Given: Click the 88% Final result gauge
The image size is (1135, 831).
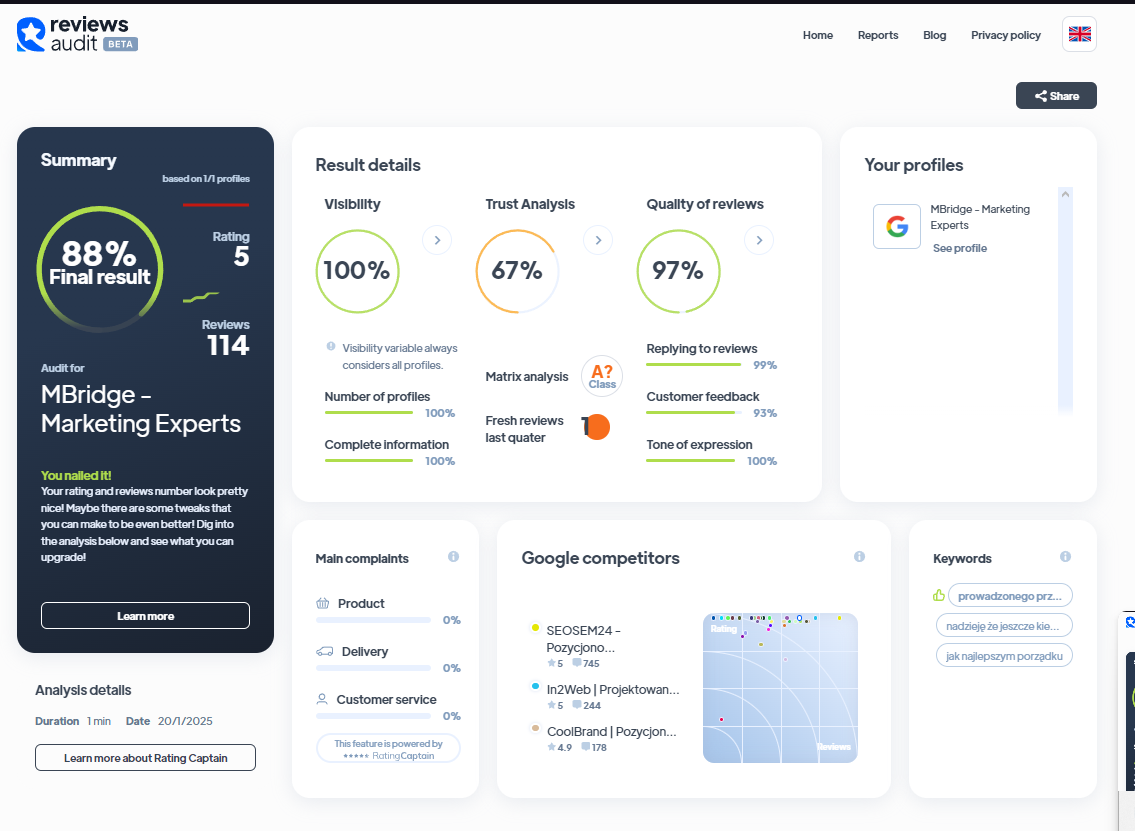Looking at the screenshot, I should point(100,269).
